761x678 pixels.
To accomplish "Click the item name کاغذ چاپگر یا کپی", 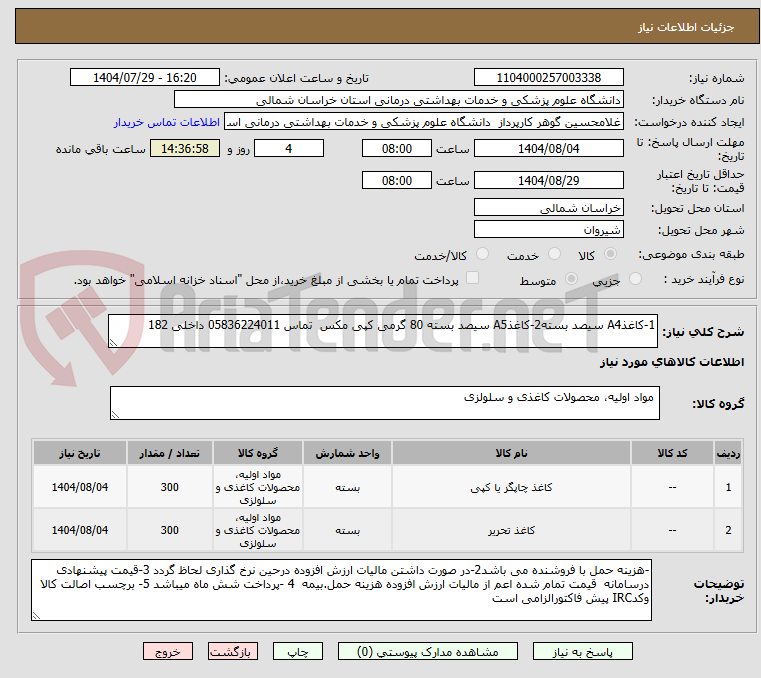I will coord(512,488).
